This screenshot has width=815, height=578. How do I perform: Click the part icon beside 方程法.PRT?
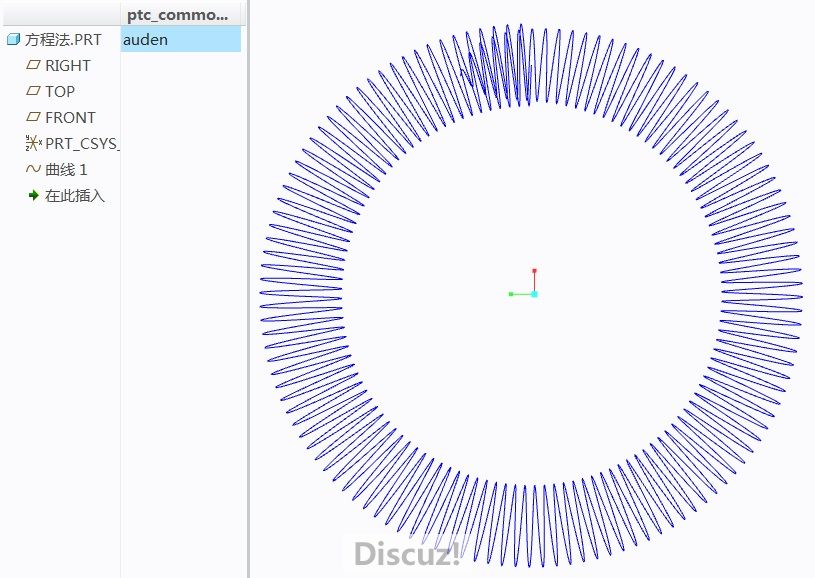[x=14, y=40]
